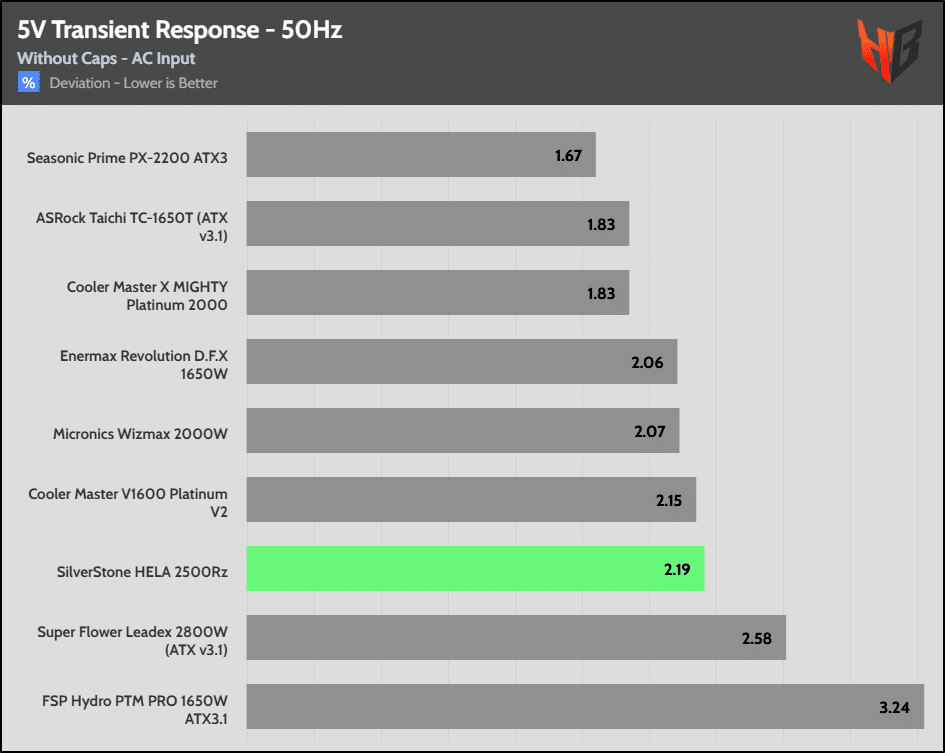Select the 'Without Caps - AC Input' subtitle
Screen dimensions: 945x753
pos(106,59)
